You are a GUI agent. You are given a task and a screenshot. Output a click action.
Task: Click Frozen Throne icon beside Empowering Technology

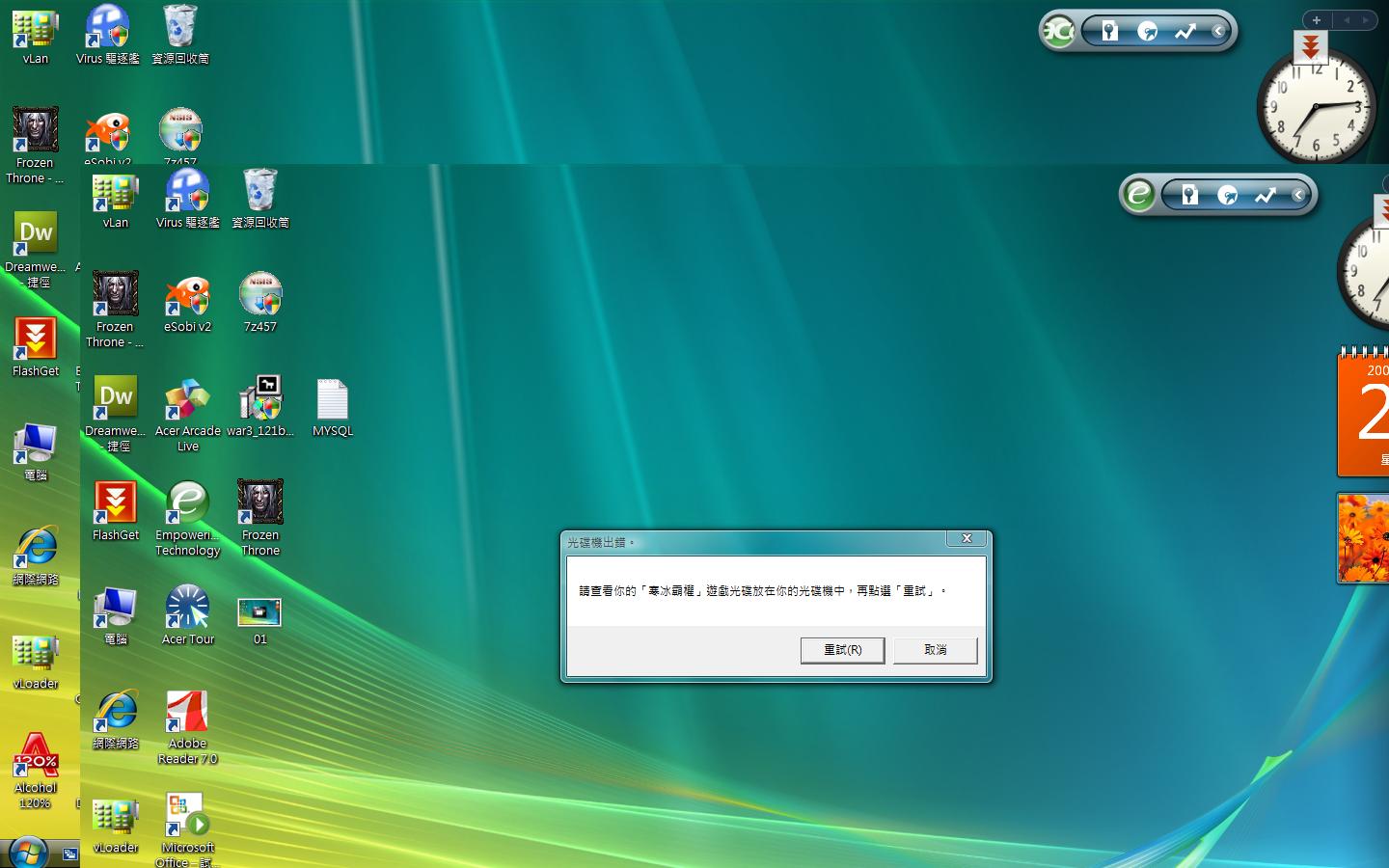[x=259, y=504]
